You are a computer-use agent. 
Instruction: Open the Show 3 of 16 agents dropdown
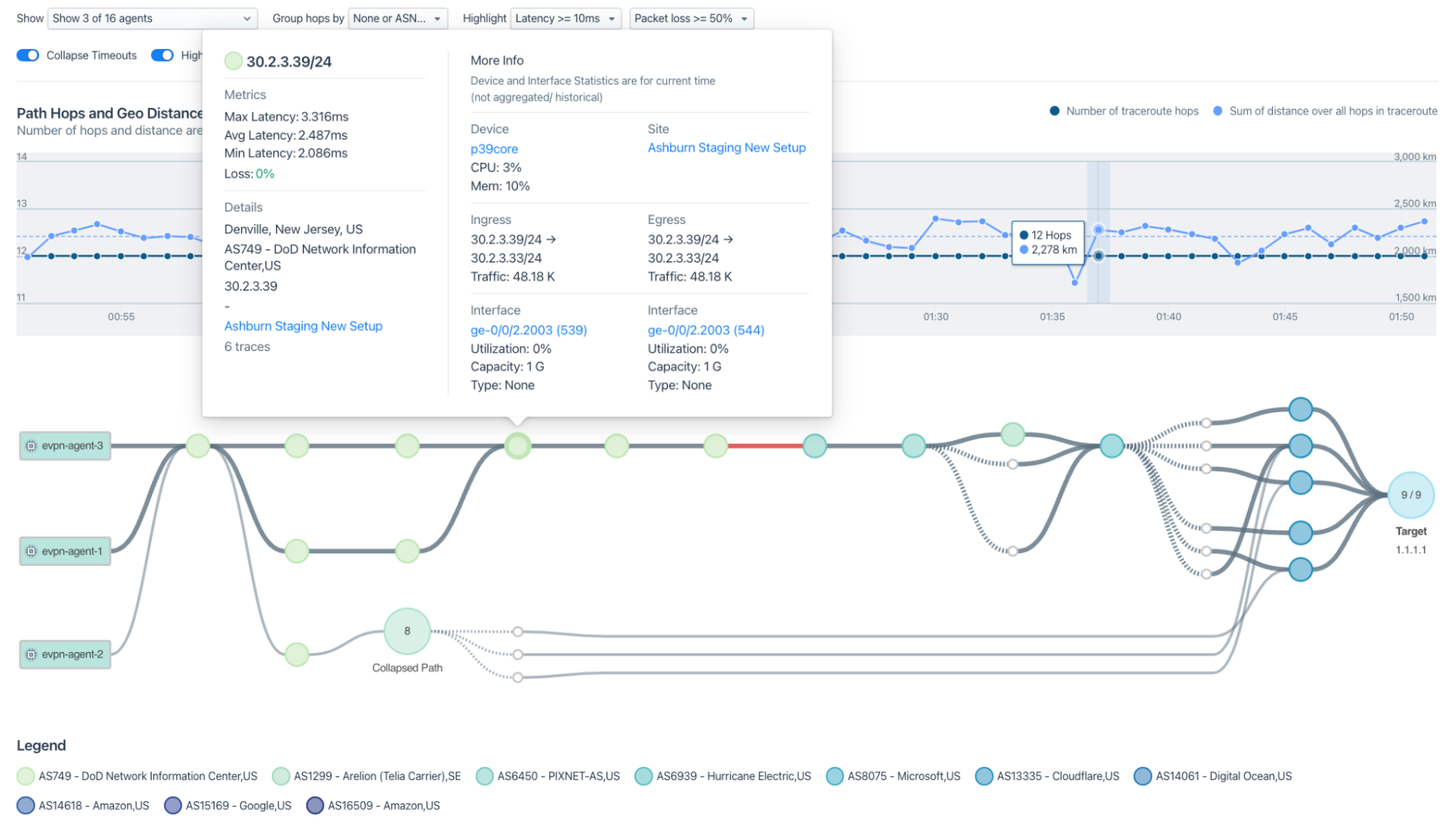pyautogui.click(x=152, y=19)
